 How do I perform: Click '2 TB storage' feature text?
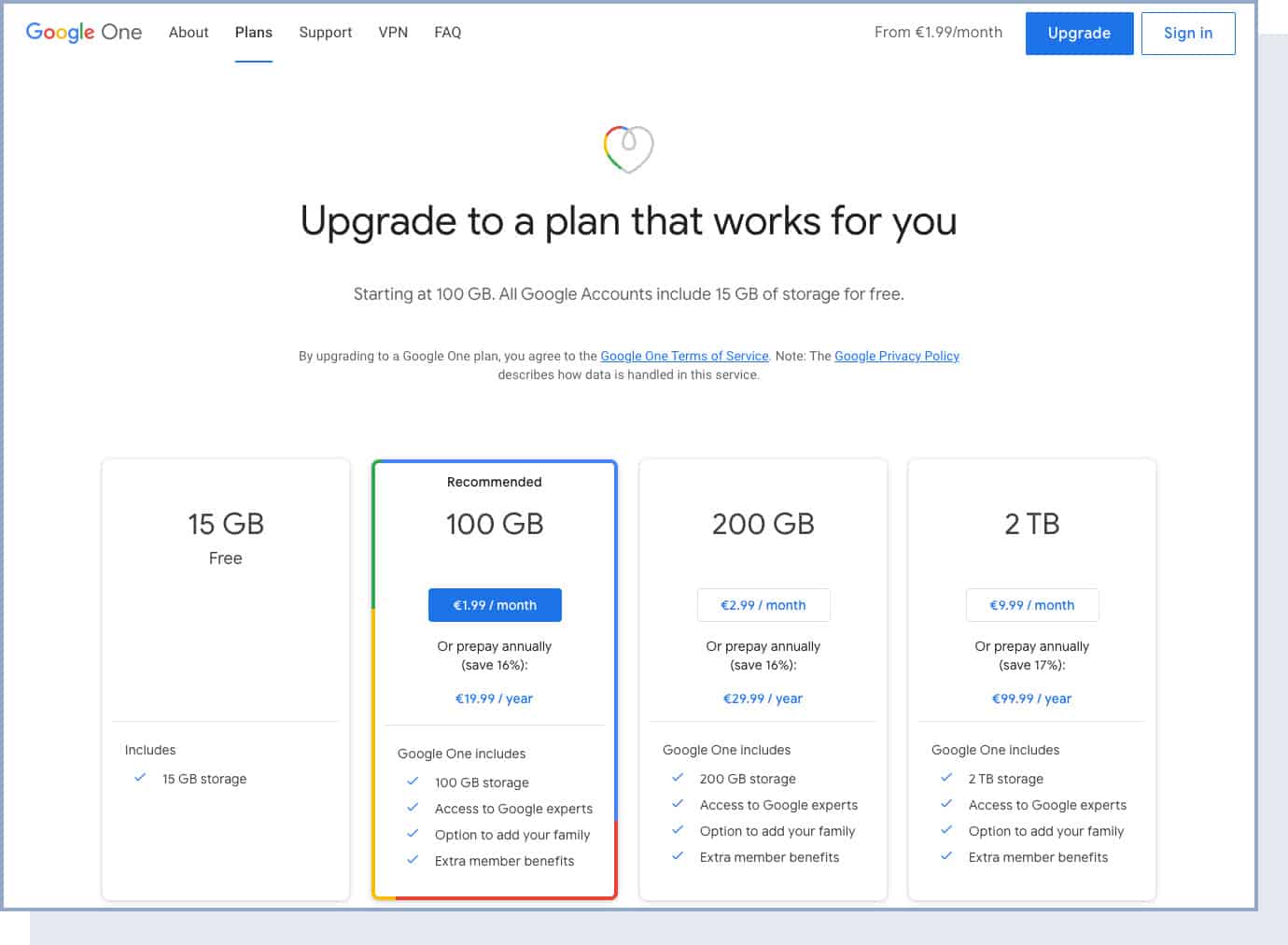pos(1006,779)
